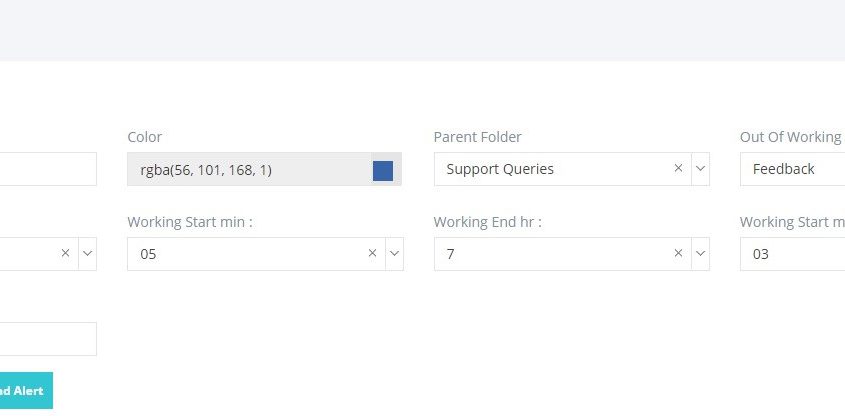This screenshot has width=845, height=416.
Task: Click the Color field label
Action: click(x=144, y=137)
